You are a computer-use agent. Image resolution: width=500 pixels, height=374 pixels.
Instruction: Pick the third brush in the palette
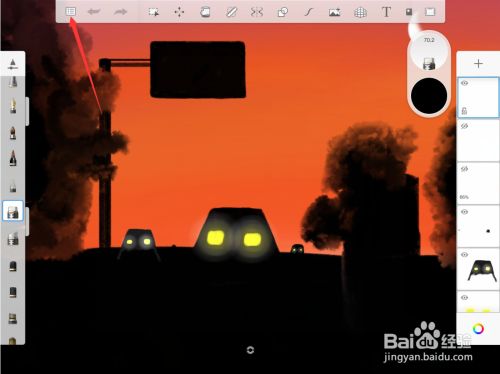pos(13,133)
